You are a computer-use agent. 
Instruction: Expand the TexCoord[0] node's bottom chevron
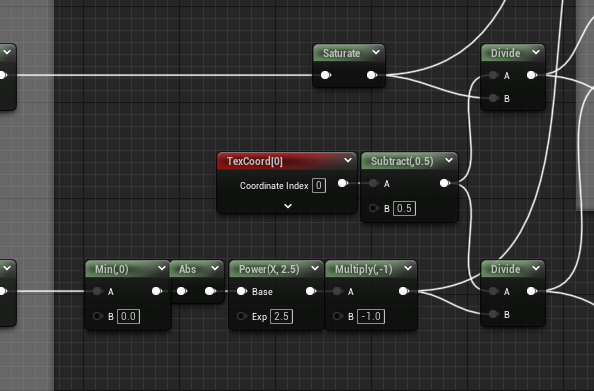(x=288, y=206)
